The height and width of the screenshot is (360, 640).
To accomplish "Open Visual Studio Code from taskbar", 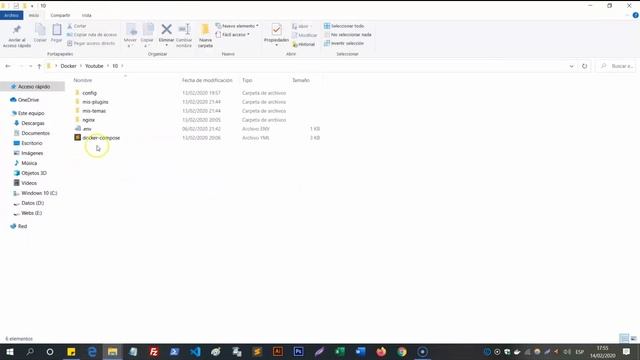I will tap(195, 352).
